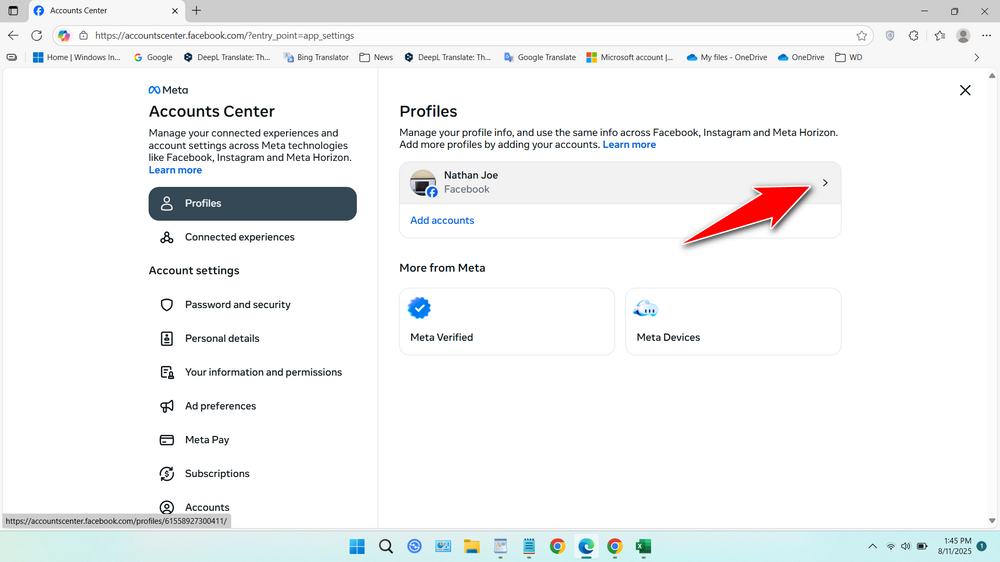
Task: Open Subscriptions settings
Action: (x=253, y=474)
